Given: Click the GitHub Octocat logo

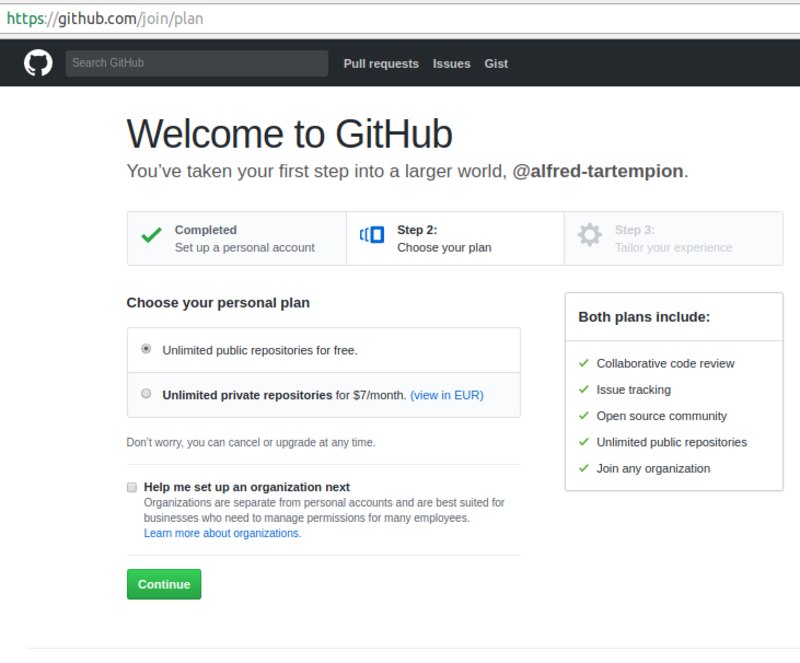Looking at the screenshot, I should [x=38, y=63].
